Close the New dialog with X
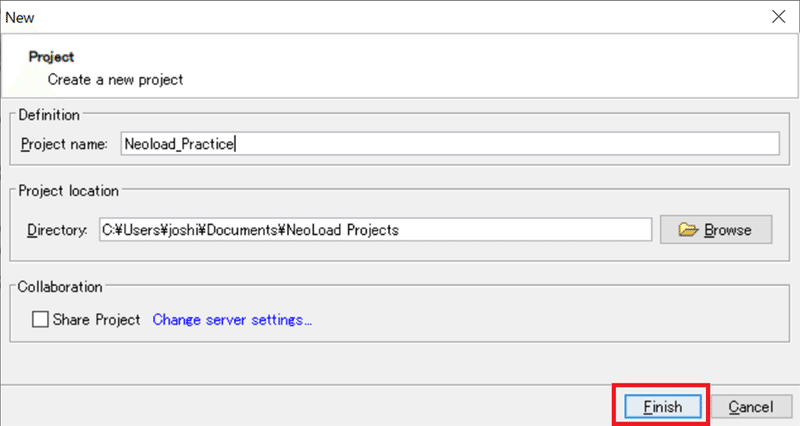The height and width of the screenshot is (426, 800). pyautogui.click(x=779, y=17)
